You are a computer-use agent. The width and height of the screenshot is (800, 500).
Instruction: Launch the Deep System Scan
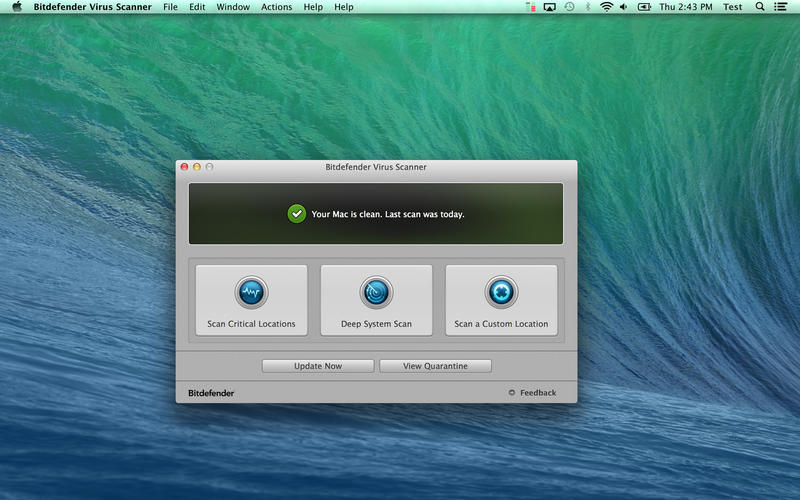pos(377,300)
